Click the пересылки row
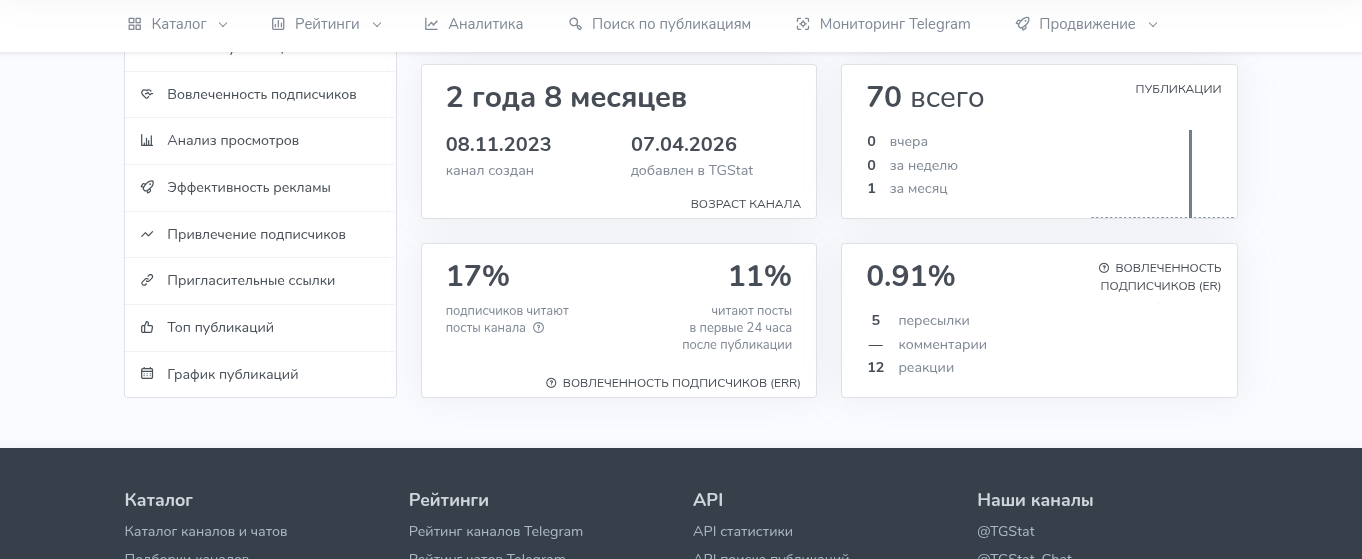This screenshot has width=1362, height=559. tap(919, 321)
